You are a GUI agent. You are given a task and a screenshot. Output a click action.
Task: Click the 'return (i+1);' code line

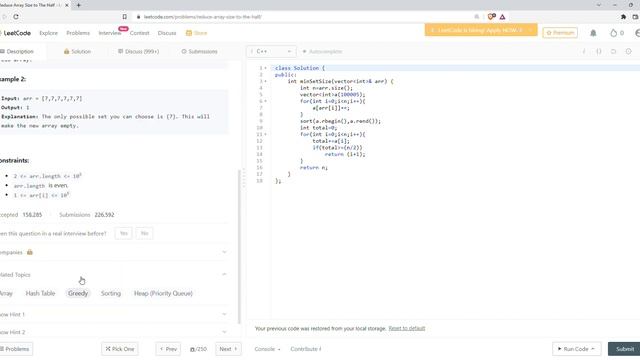click(345, 154)
